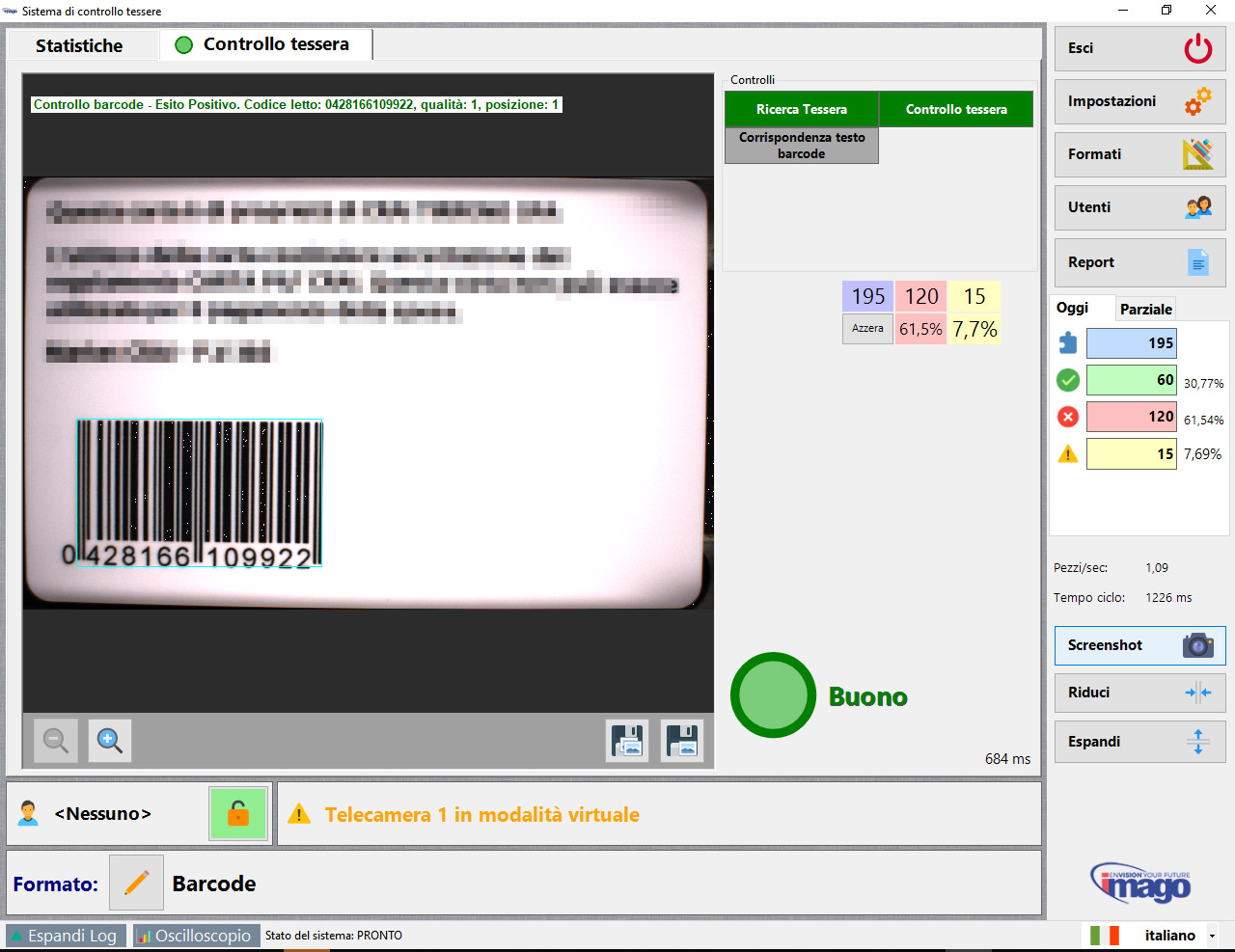The image size is (1235, 952).
Task: Edit format with the pencil icon
Action: tap(136, 883)
